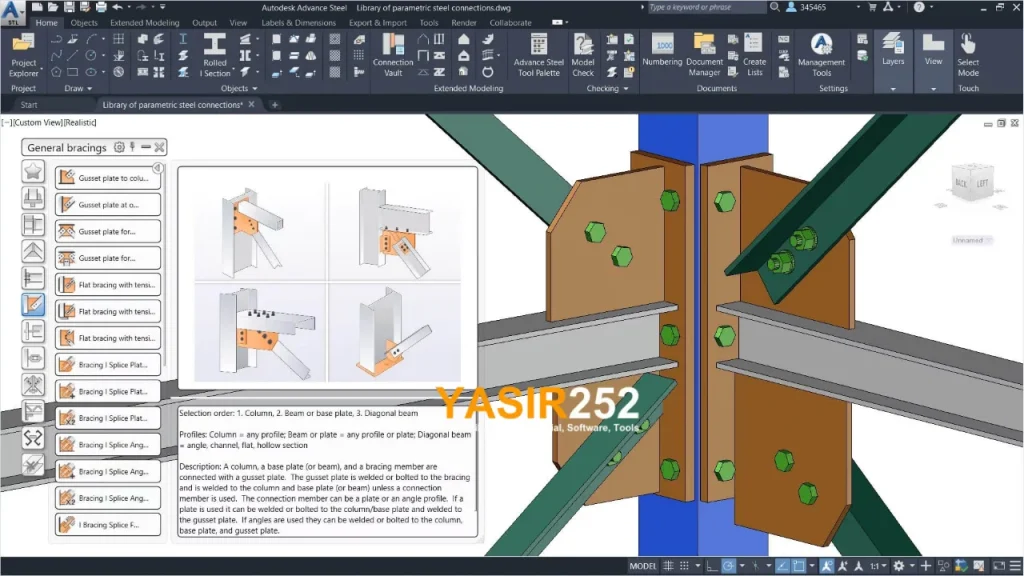Viewport: 1024px width, 576px height.
Task: Open the Favorites star category in palette
Action: [33, 171]
